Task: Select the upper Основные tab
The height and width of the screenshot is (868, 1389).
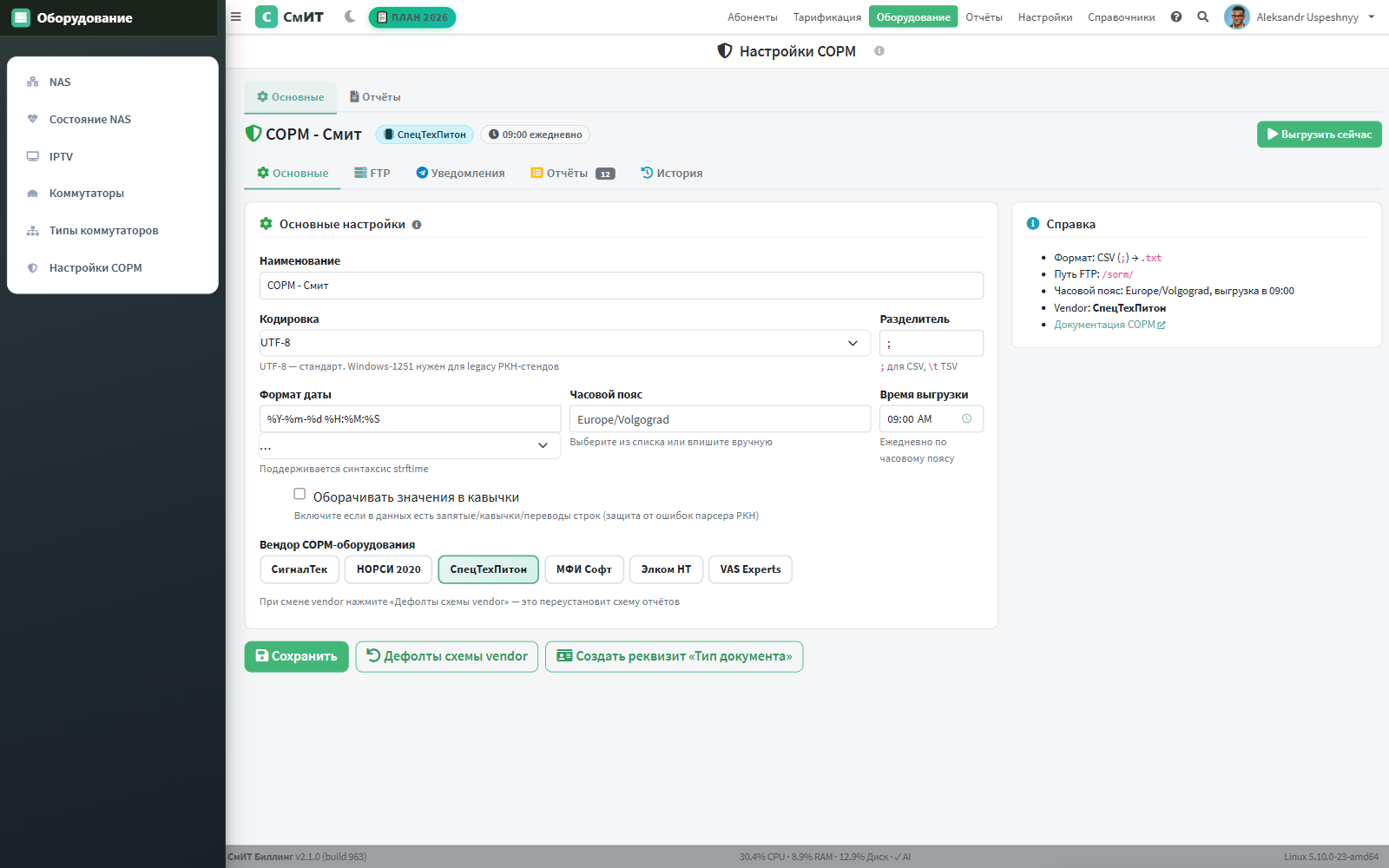Action: point(290,97)
